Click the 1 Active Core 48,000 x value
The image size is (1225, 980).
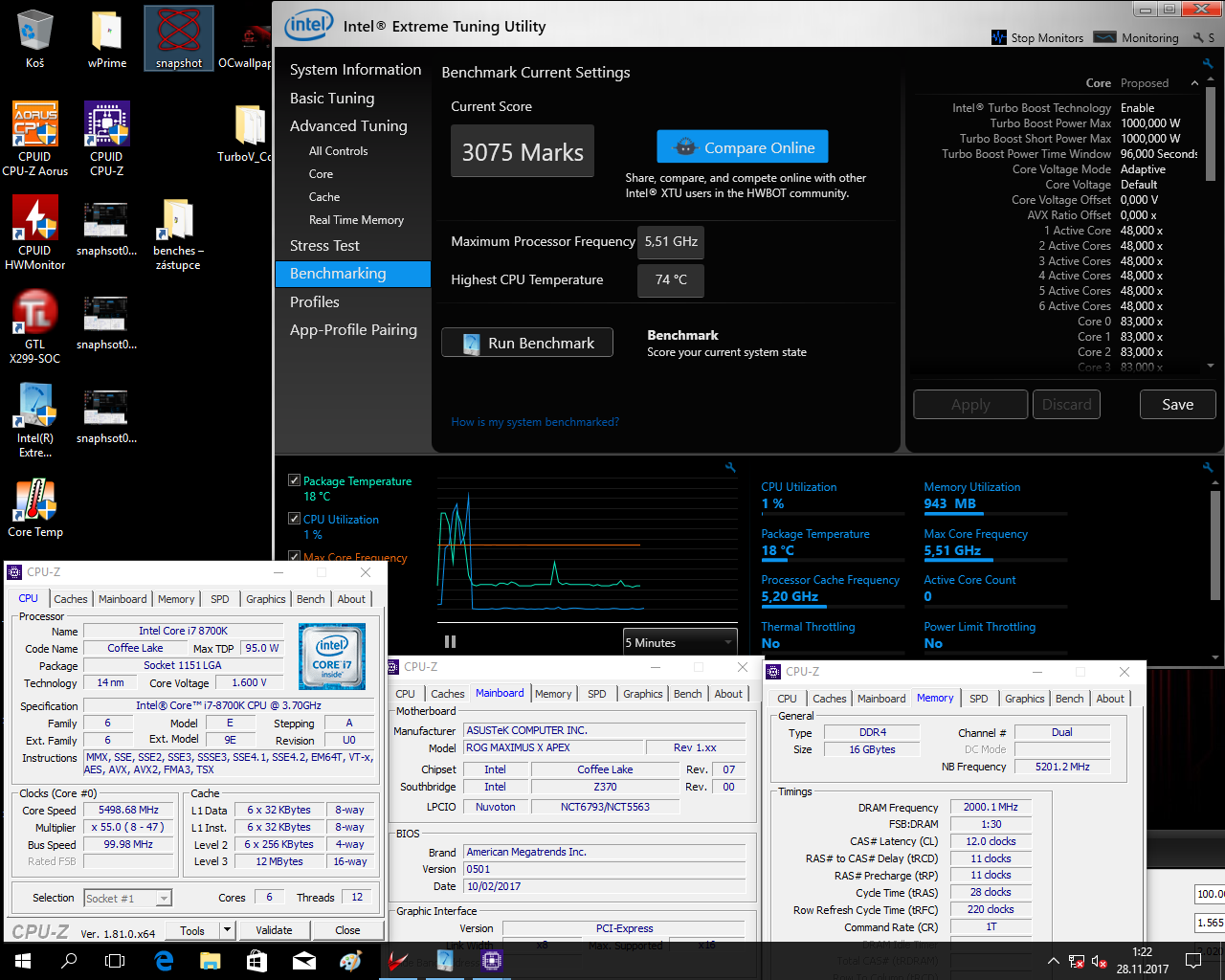click(x=1142, y=231)
